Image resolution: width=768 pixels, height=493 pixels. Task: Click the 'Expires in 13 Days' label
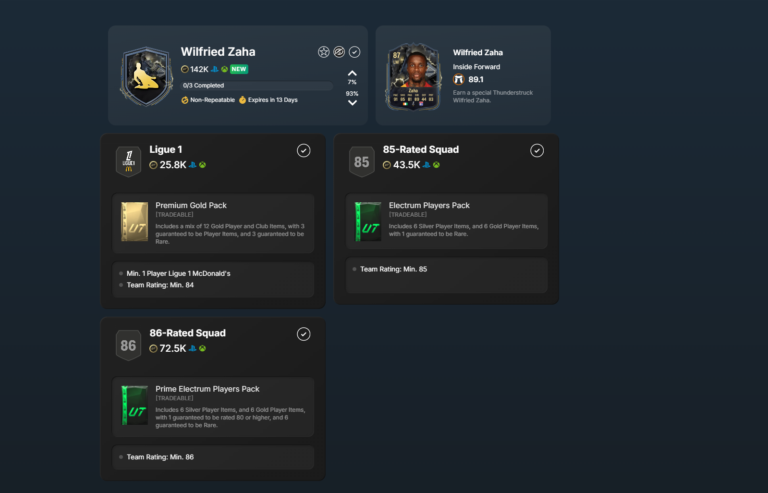pyautogui.click(x=273, y=100)
